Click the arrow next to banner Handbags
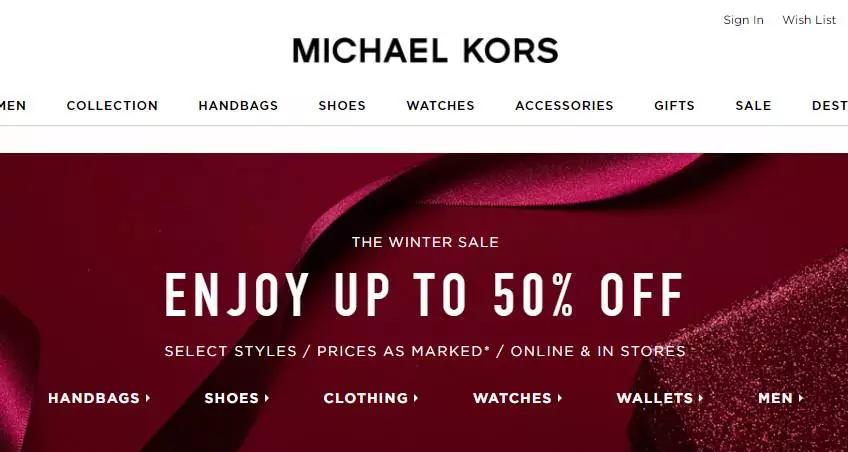Image resolution: width=848 pixels, height=452 pixels. (148, 398)
